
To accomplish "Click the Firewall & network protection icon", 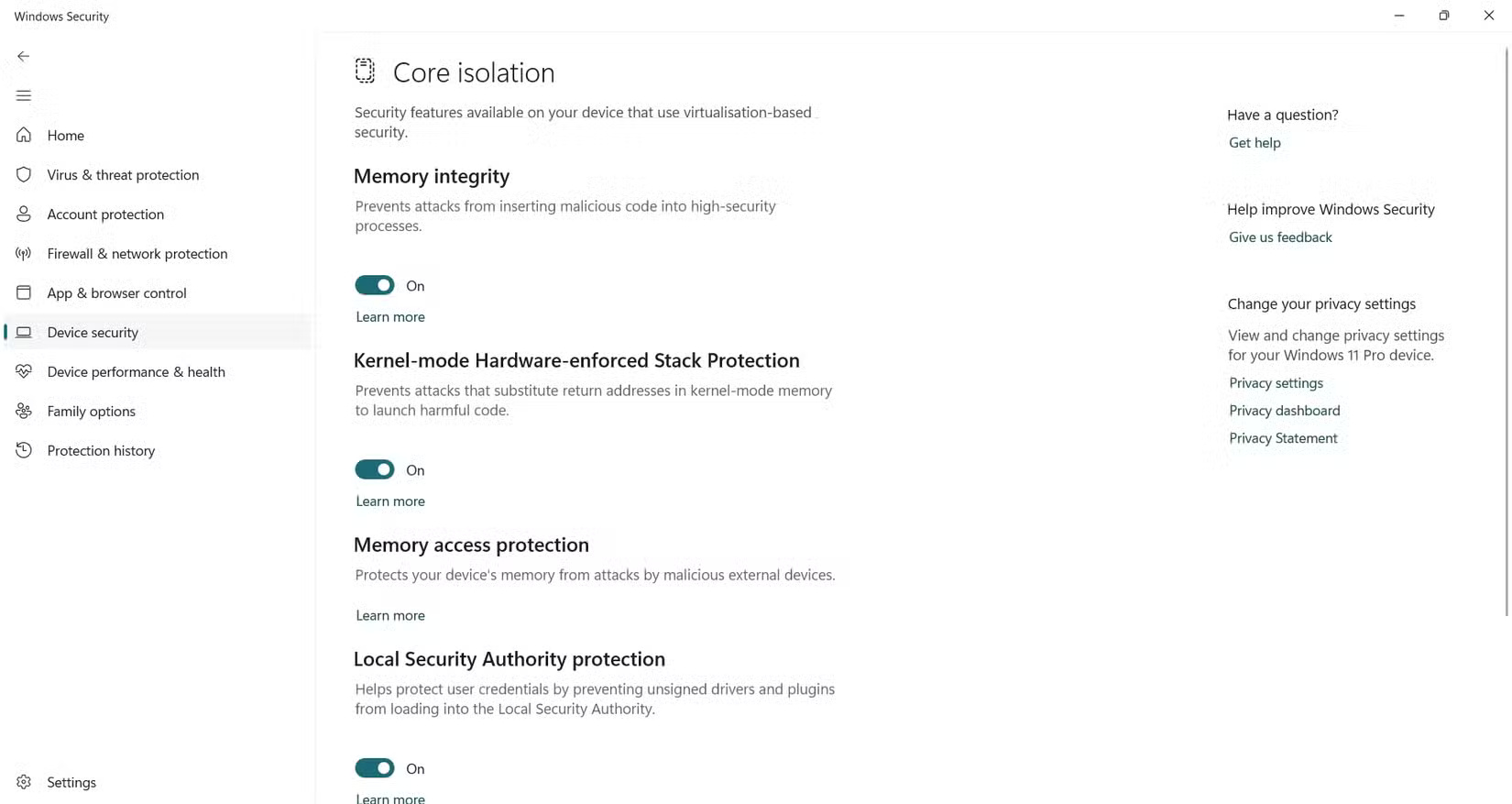I will pyautogui.click(x=24, y=253).
